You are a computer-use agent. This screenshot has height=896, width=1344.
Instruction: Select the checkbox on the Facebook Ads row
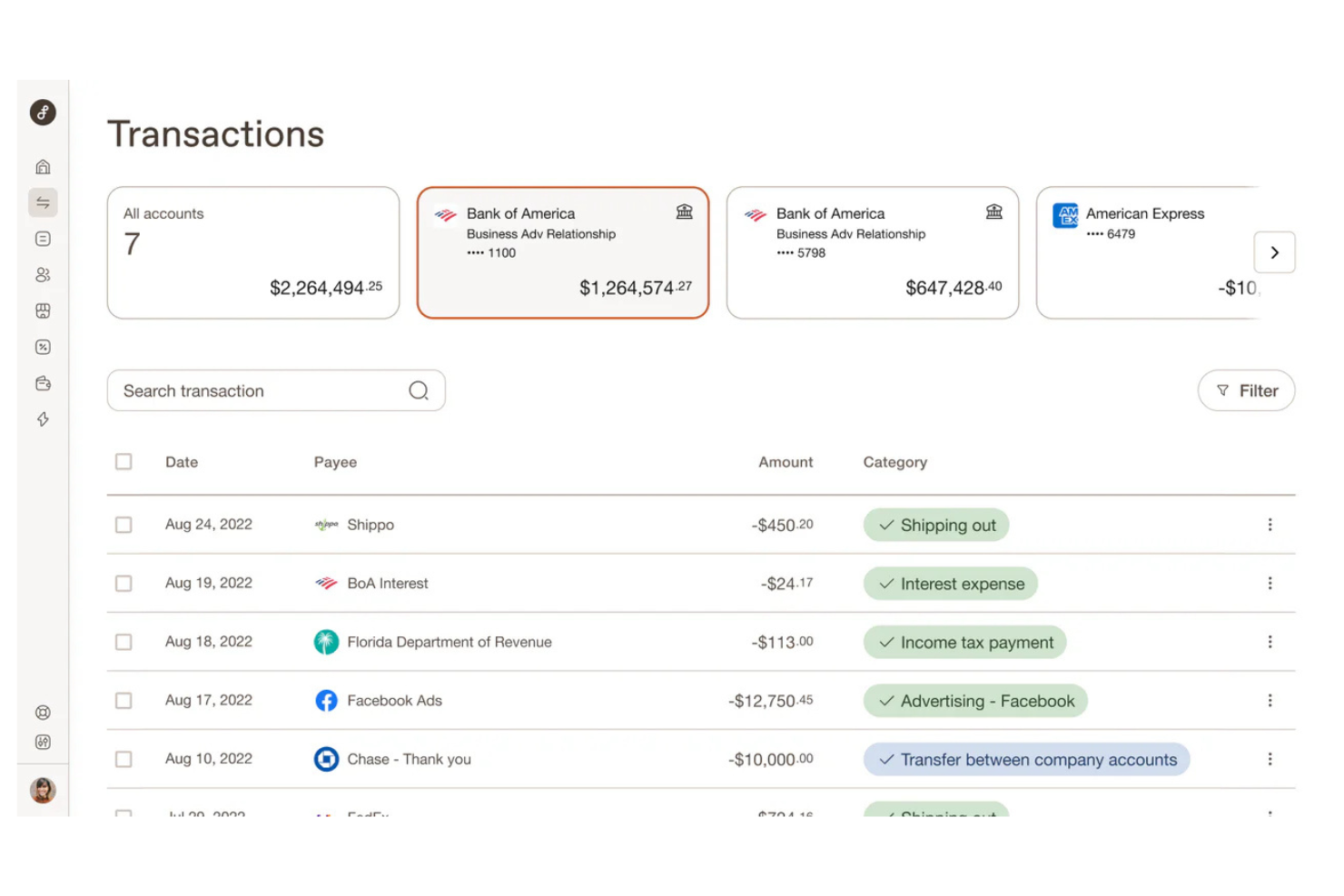(x=124, y=700)
